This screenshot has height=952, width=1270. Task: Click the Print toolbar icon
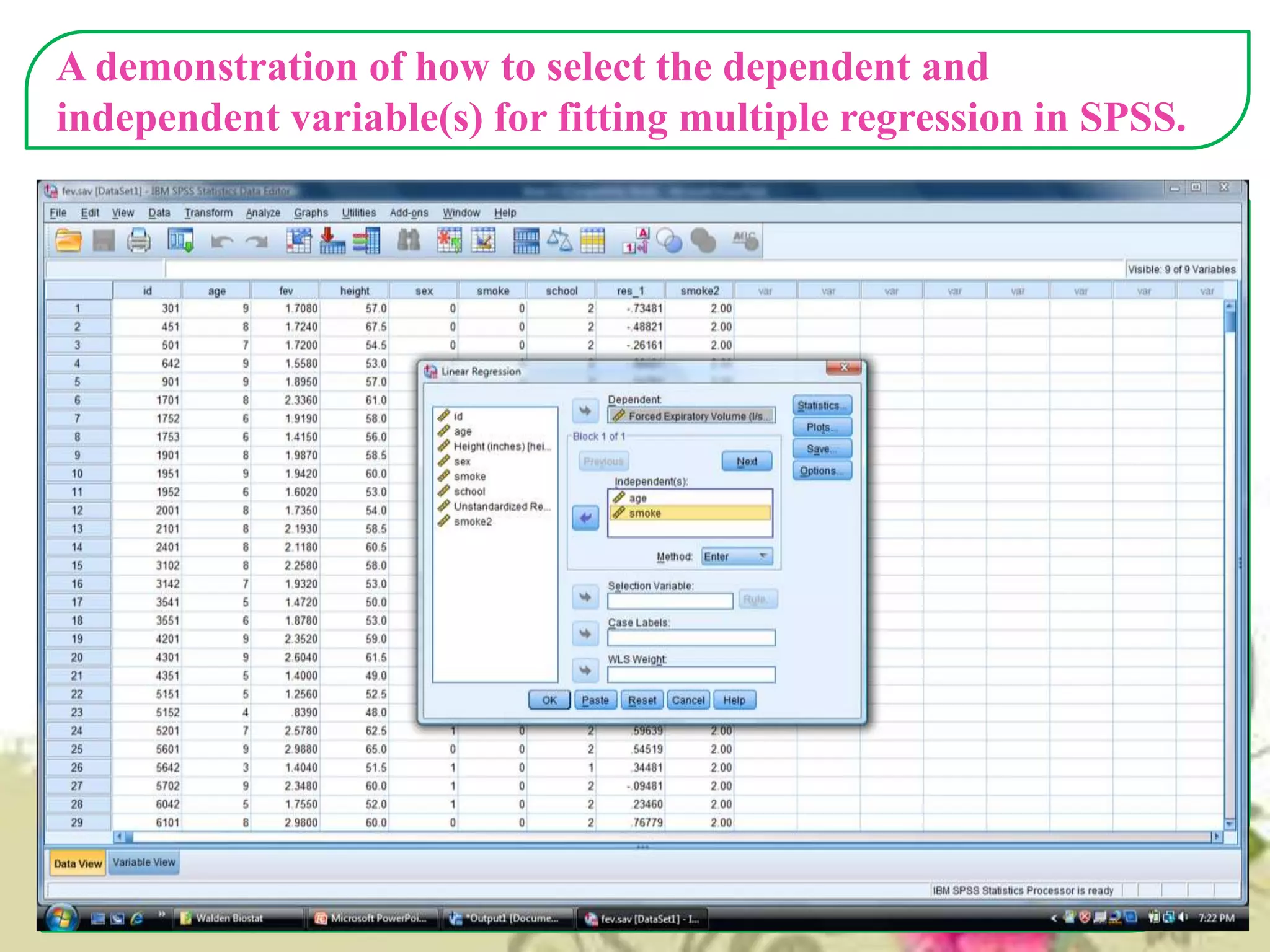(x=139, y=241)
